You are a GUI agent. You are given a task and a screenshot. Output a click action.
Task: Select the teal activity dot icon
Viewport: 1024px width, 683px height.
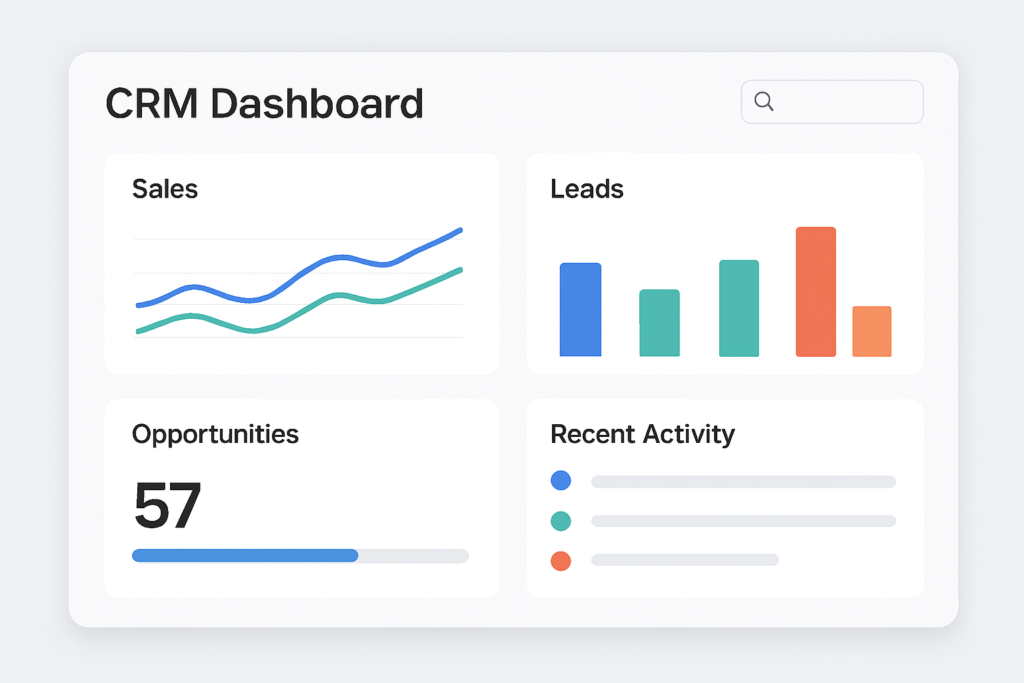(x=561, y=520)
